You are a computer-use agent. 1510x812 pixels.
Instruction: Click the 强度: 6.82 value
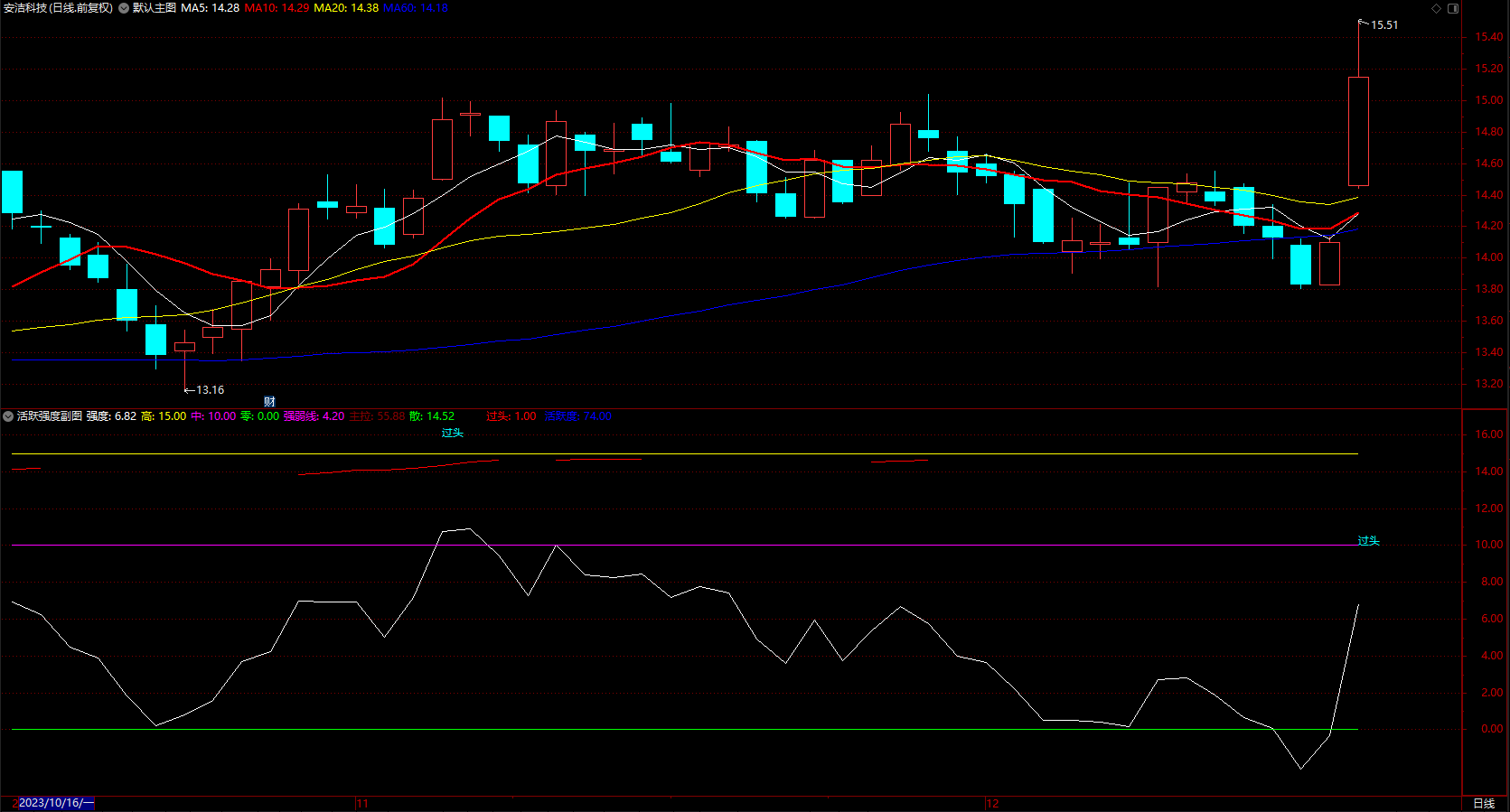tap(112, 416)
